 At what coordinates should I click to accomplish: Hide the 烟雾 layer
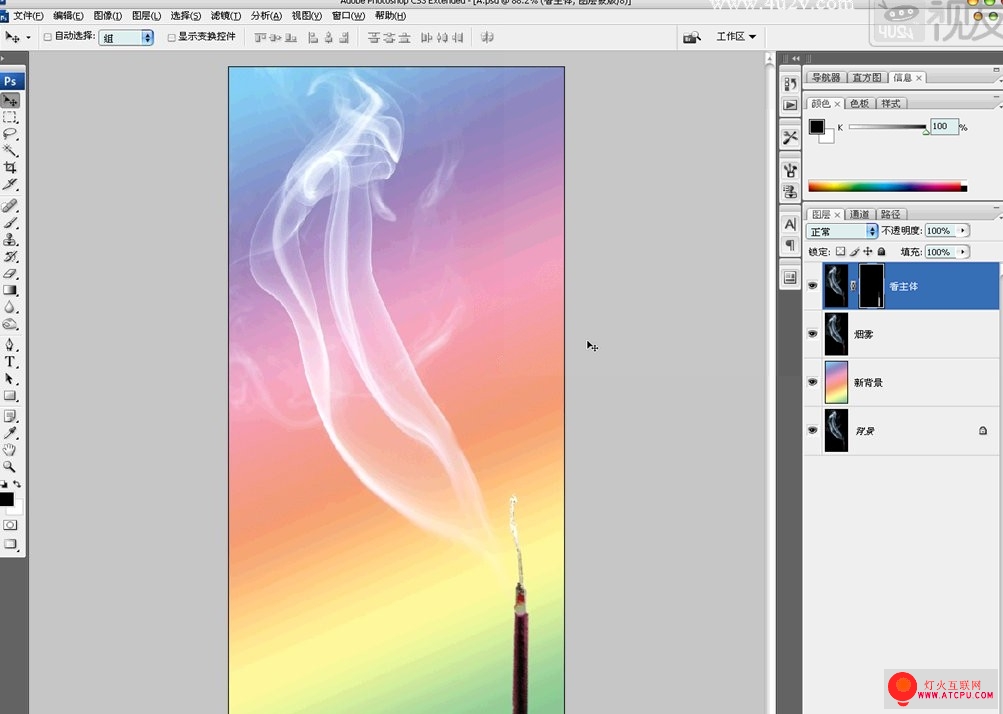tap(812, 334)
